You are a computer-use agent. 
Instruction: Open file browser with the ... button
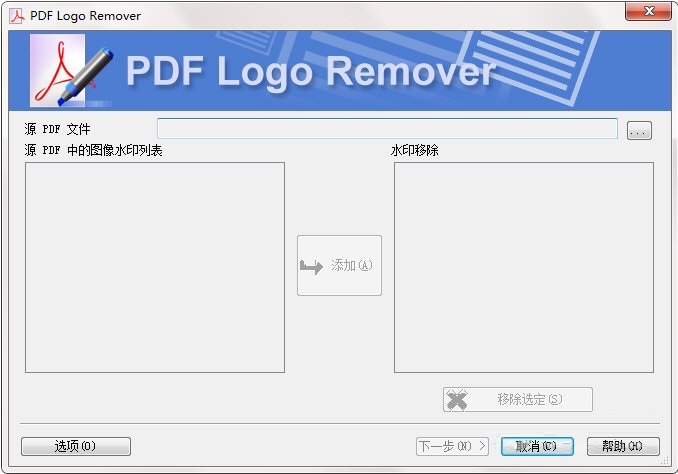pos(639,130)
